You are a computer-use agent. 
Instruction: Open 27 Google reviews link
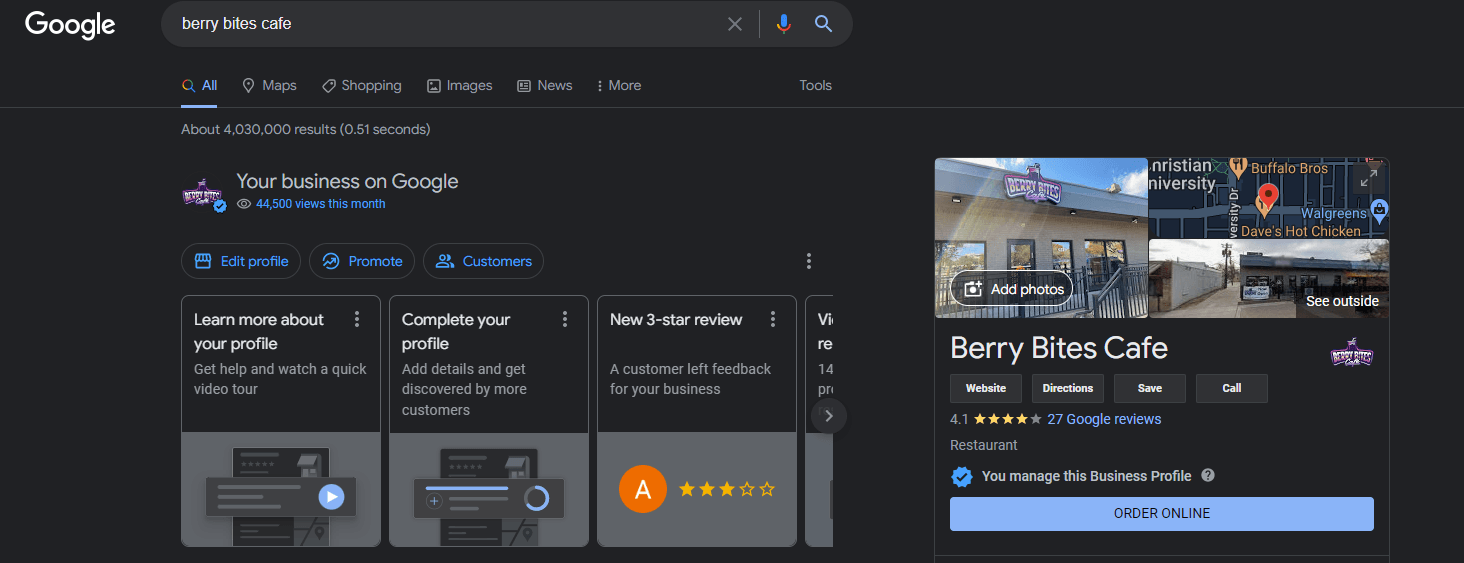click(1104, 419)
